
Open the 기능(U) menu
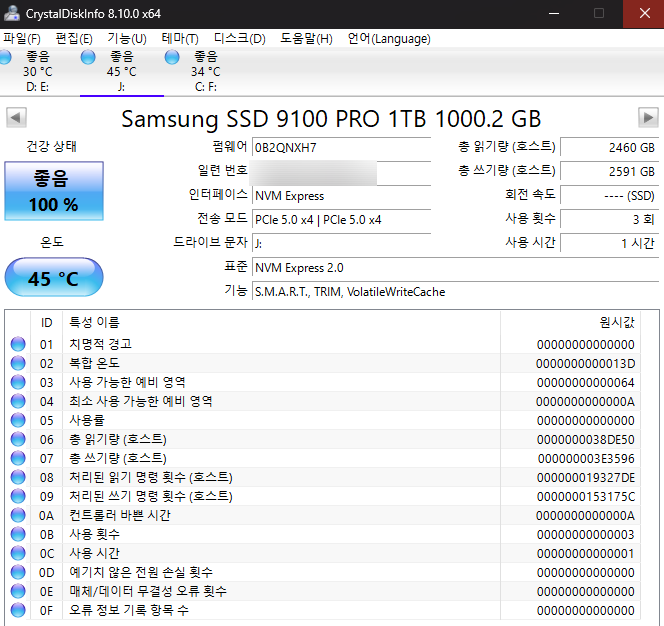[127, 39]
